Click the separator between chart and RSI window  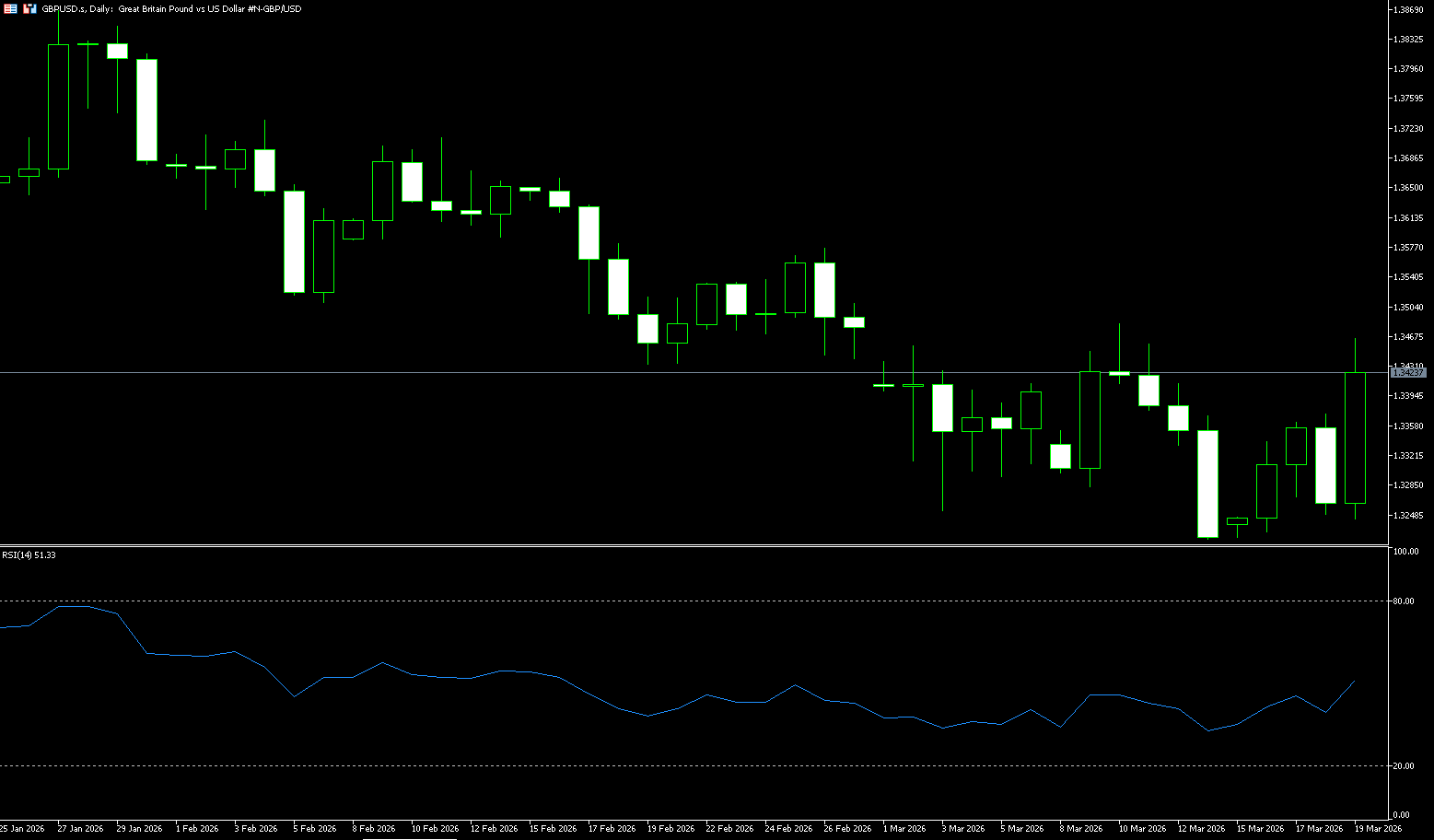[691, 546]
